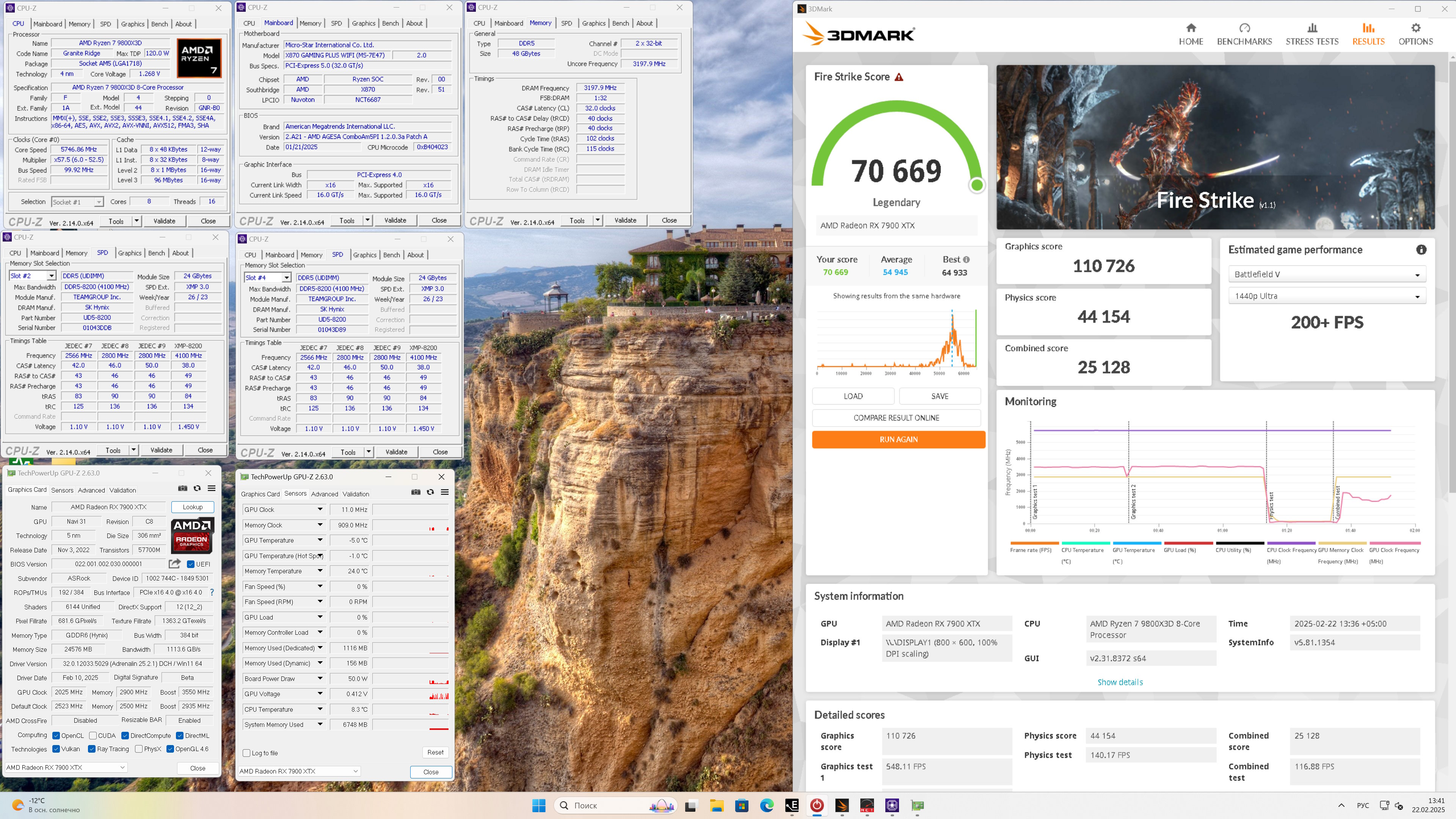The image size is (1456, 819).
Task: Click the GPU-Z taskbar icon
Action: 917,805
